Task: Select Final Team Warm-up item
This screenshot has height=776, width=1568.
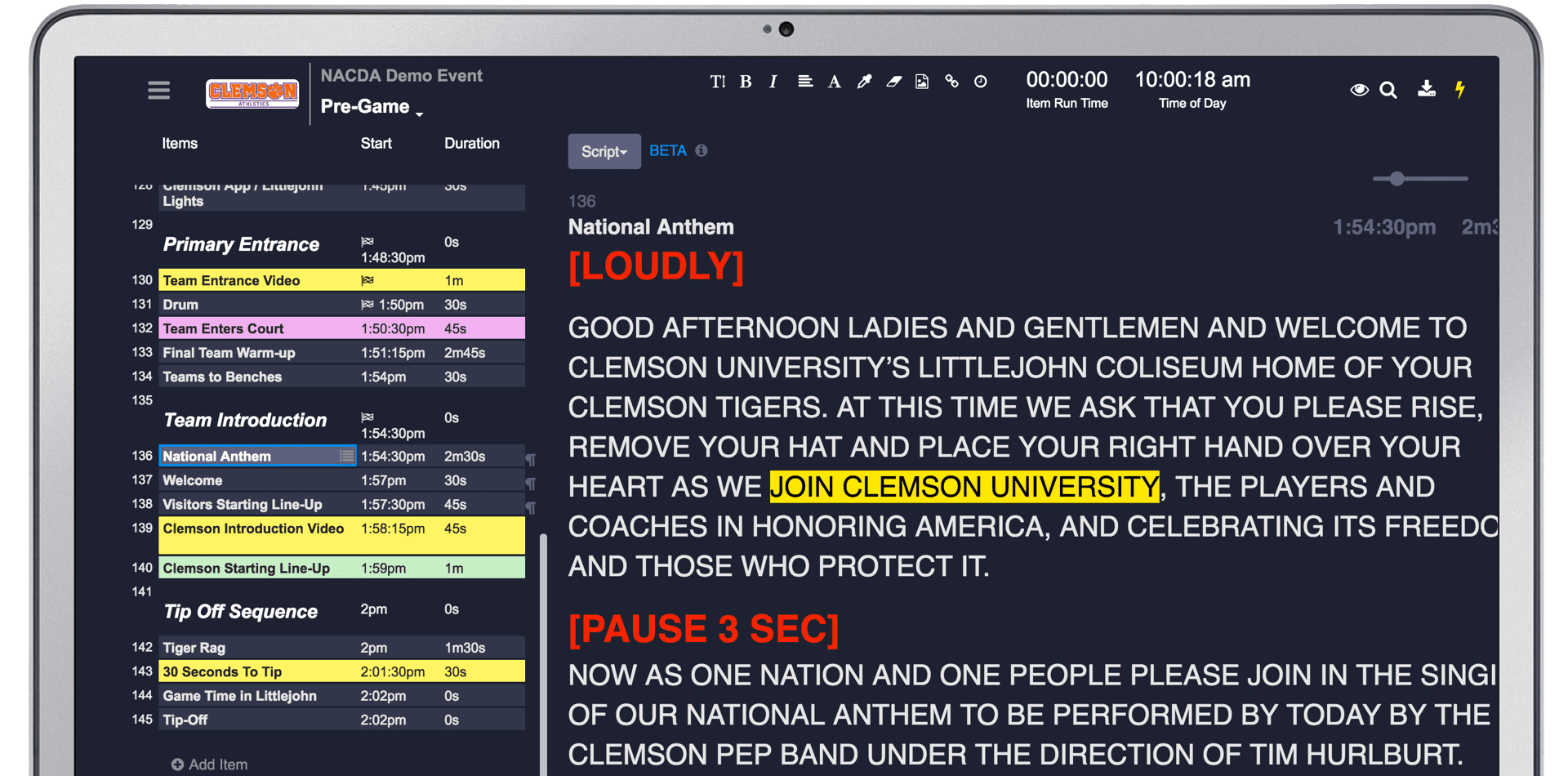Action: click(x=341, y=353)
